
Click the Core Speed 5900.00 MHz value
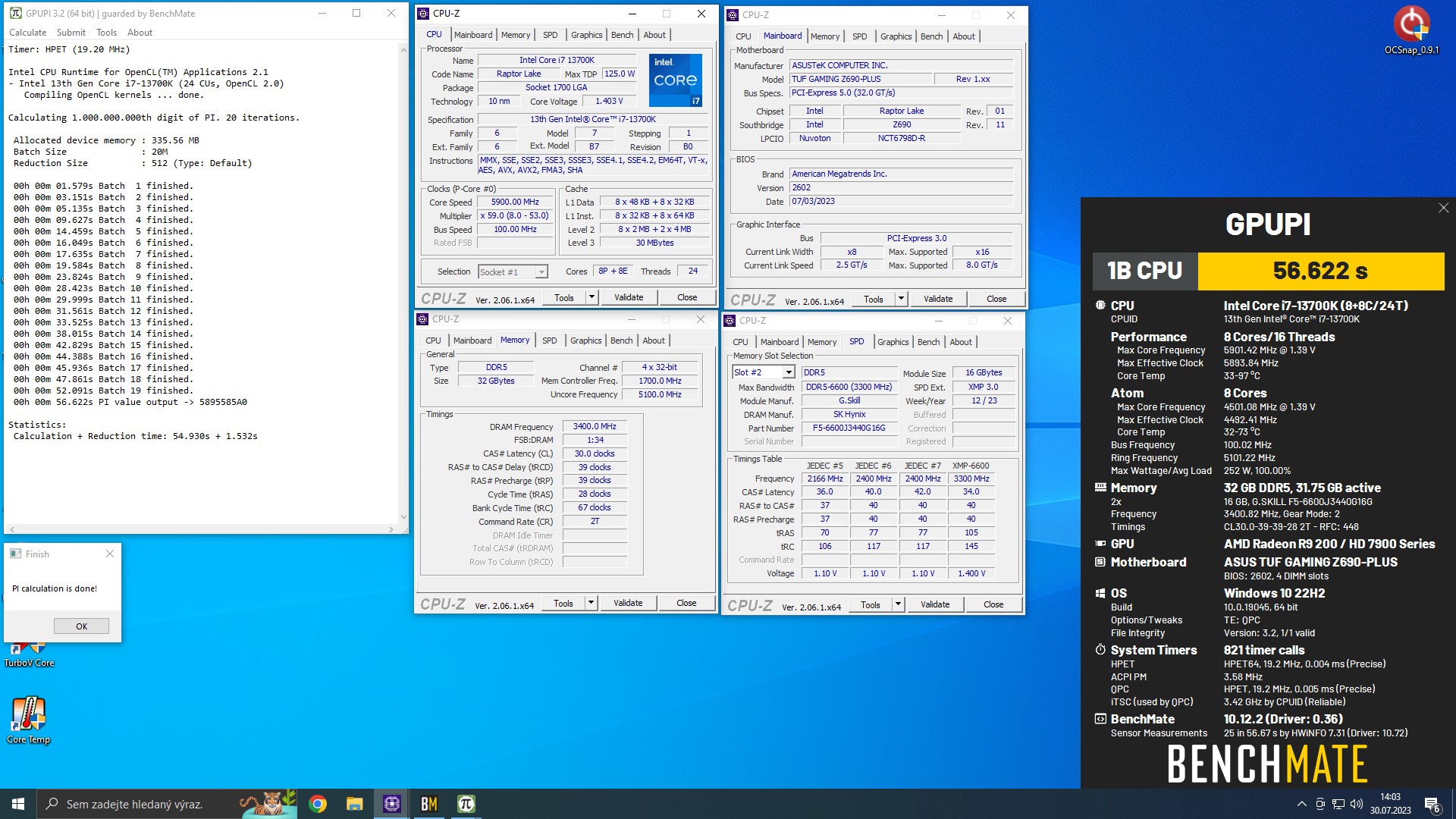pyautogui.click(x=516, y=202)
